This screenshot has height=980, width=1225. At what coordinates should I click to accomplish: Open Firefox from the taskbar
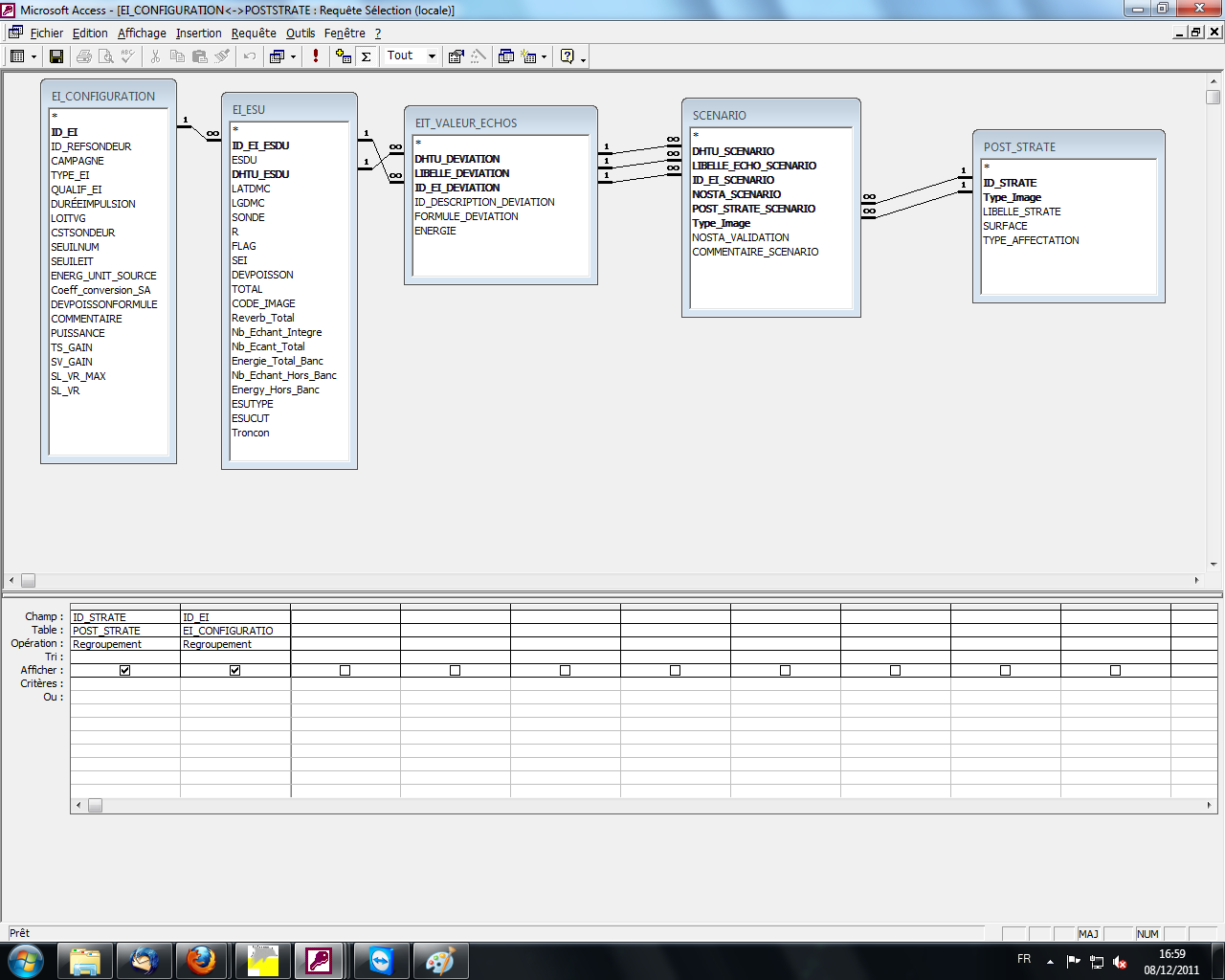point(201,960)
